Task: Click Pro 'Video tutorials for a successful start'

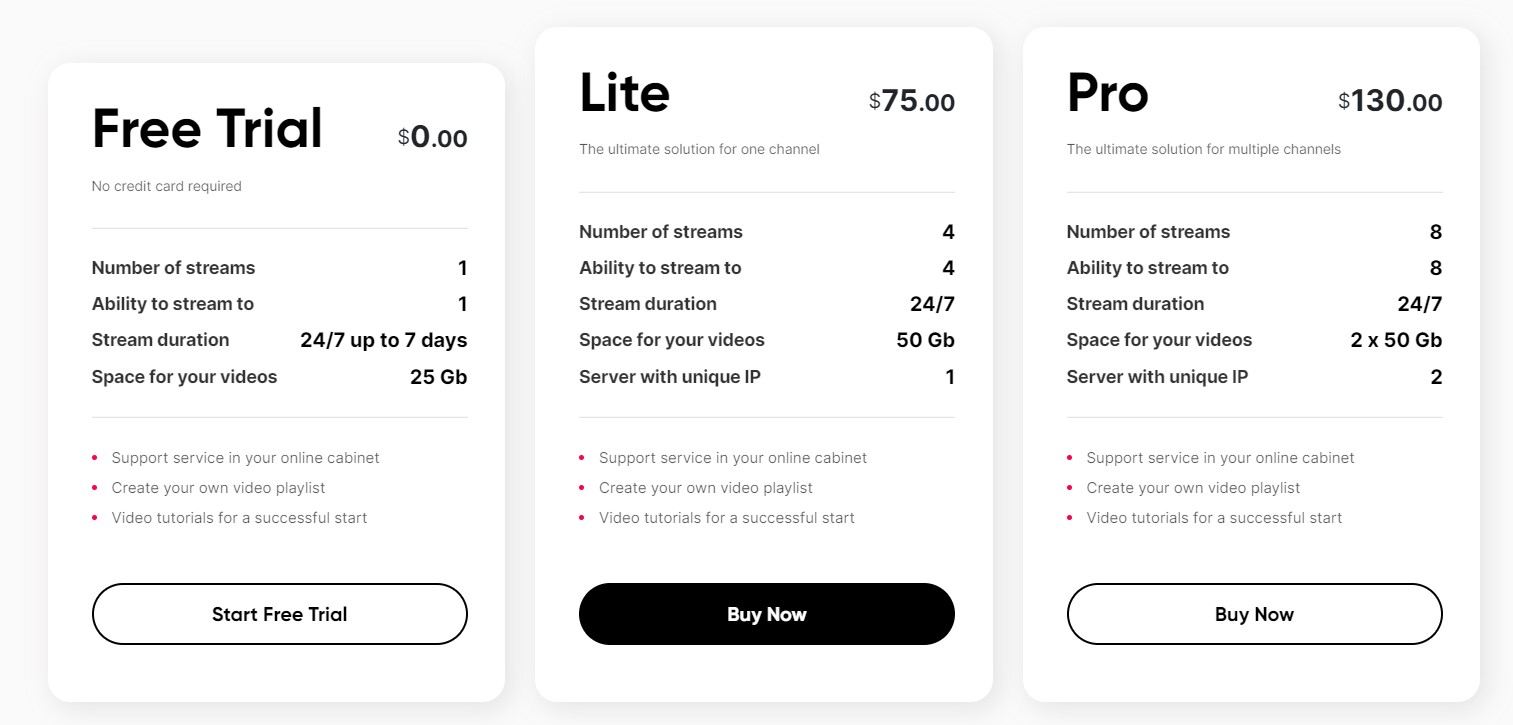Action: [1214, 518]
